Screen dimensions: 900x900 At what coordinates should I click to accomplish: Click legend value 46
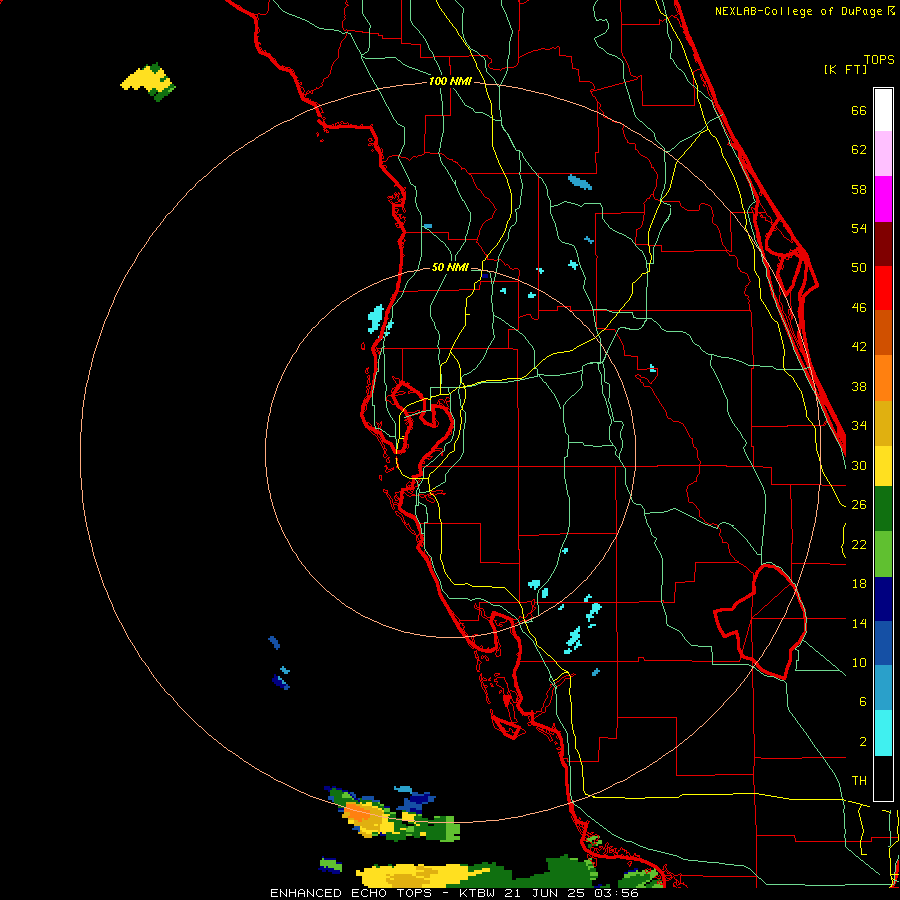coord(859,308)
